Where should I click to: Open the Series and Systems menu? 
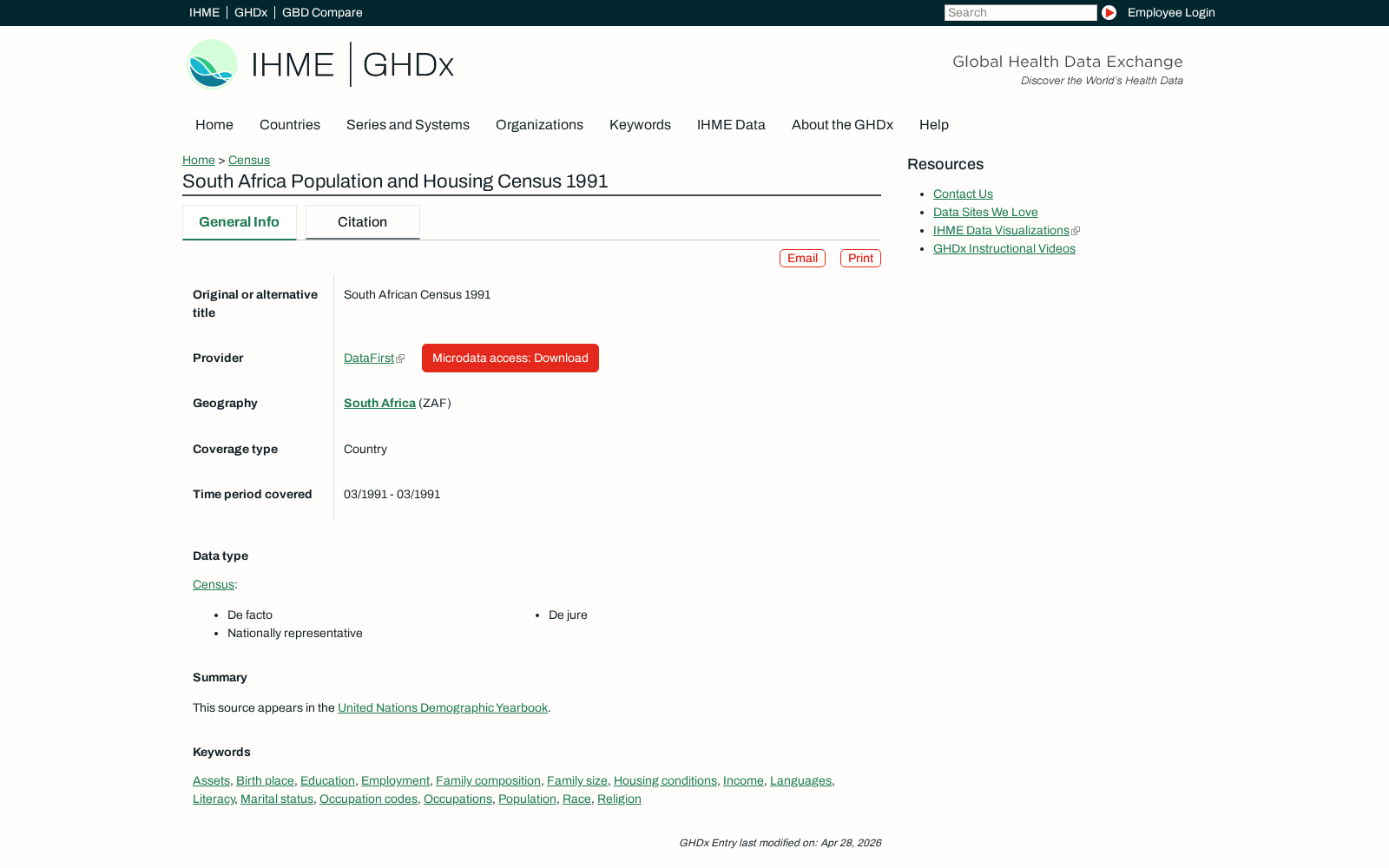[x=408, y=125]
